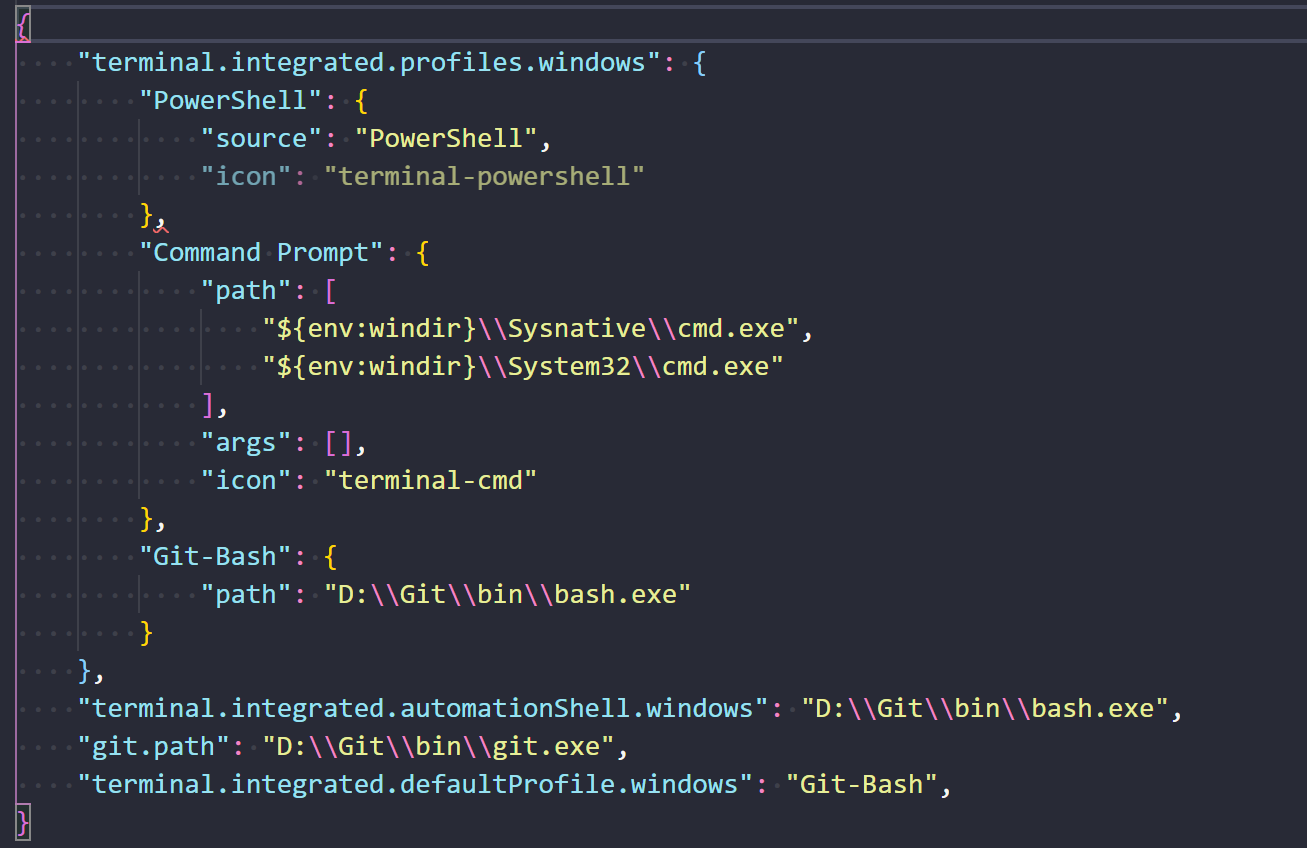This screenshot has width=1307, height=848.
Task: Click the "git.path" key
Action: pos(154,746)
